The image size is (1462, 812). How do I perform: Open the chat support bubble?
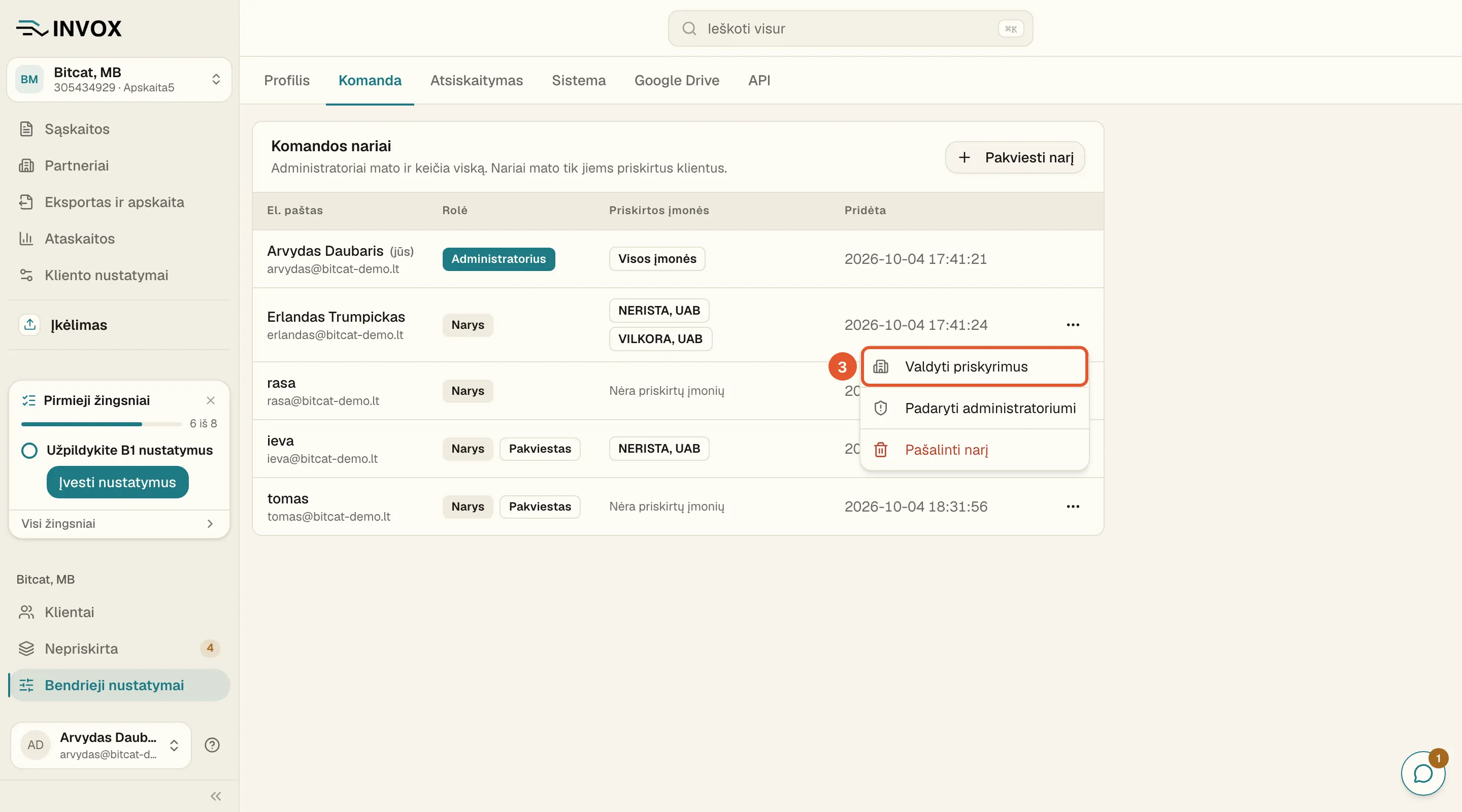tap(1423, 773)
